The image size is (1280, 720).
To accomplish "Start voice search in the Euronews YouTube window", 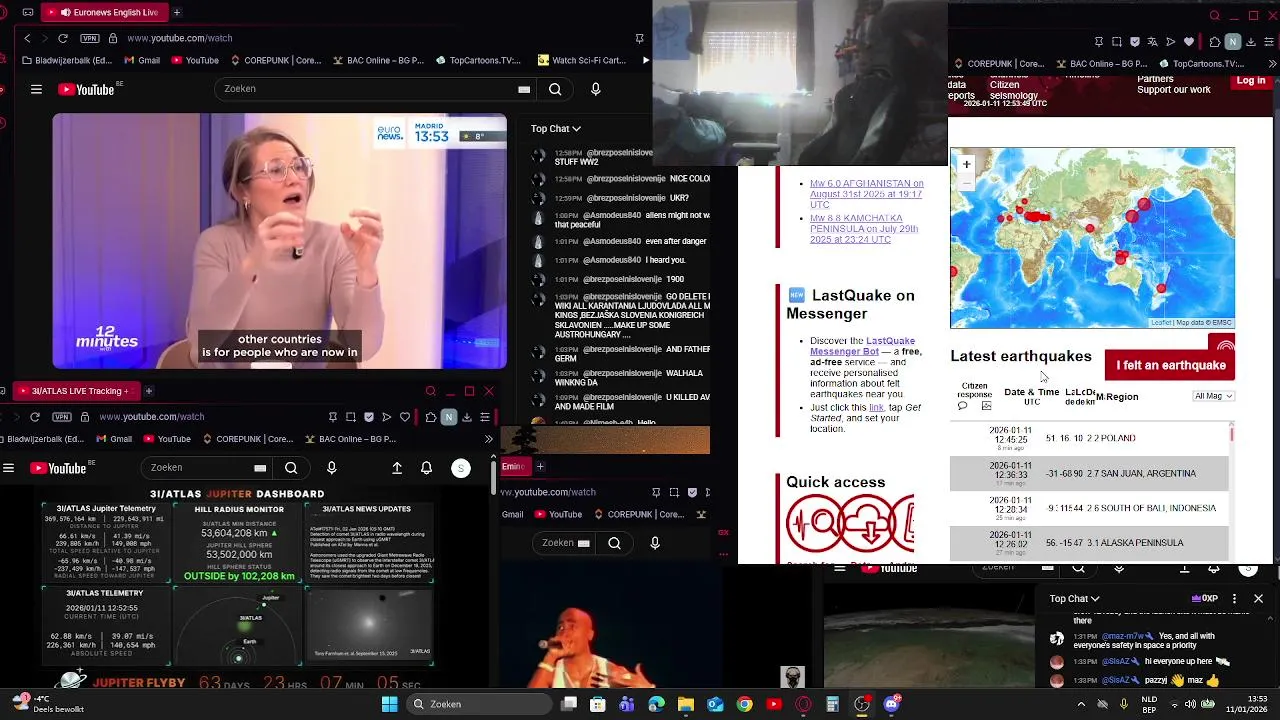I will [596, 89].
